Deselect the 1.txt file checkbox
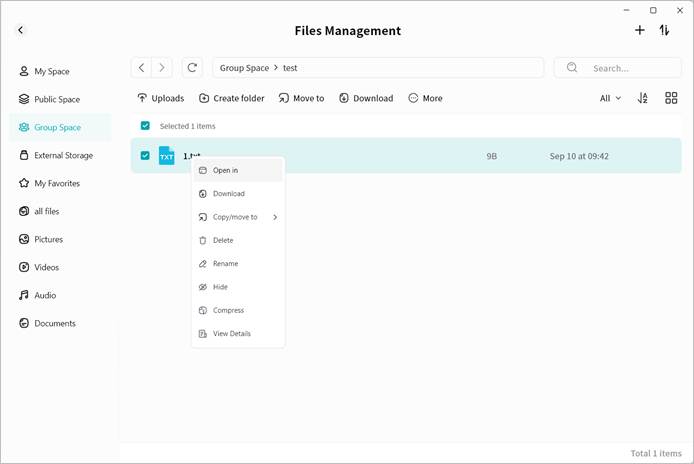Screen dimensions: 694x464 [x=145, y=156]
